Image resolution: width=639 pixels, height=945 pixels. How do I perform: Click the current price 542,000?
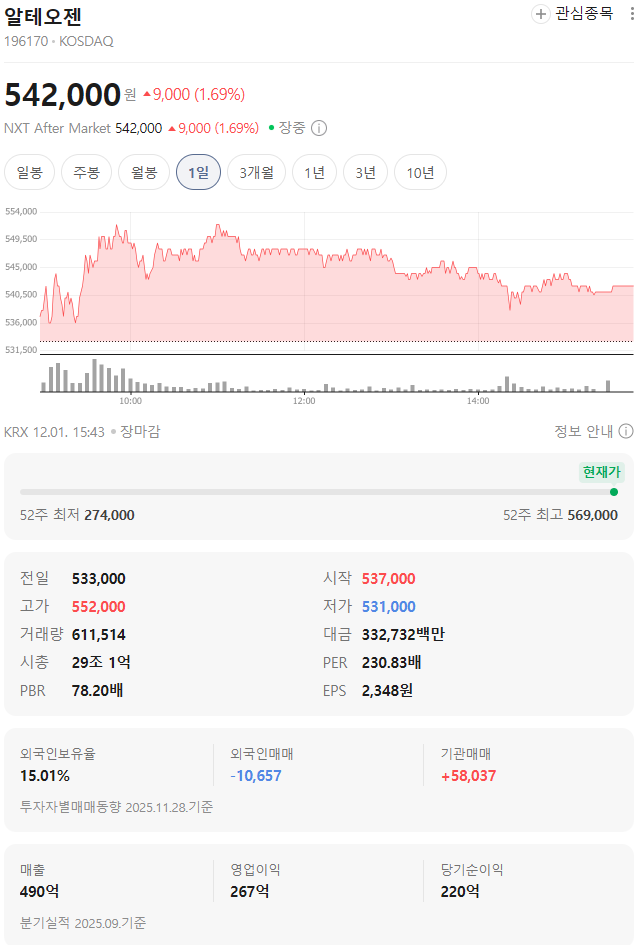[63, 95]
